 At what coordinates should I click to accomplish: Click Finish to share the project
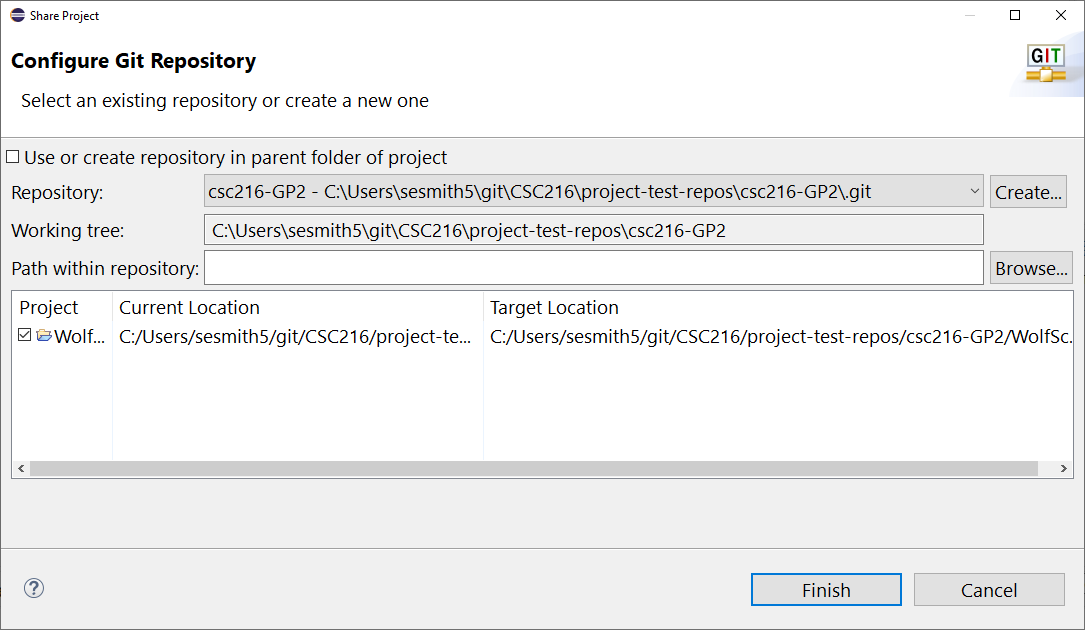826,590
